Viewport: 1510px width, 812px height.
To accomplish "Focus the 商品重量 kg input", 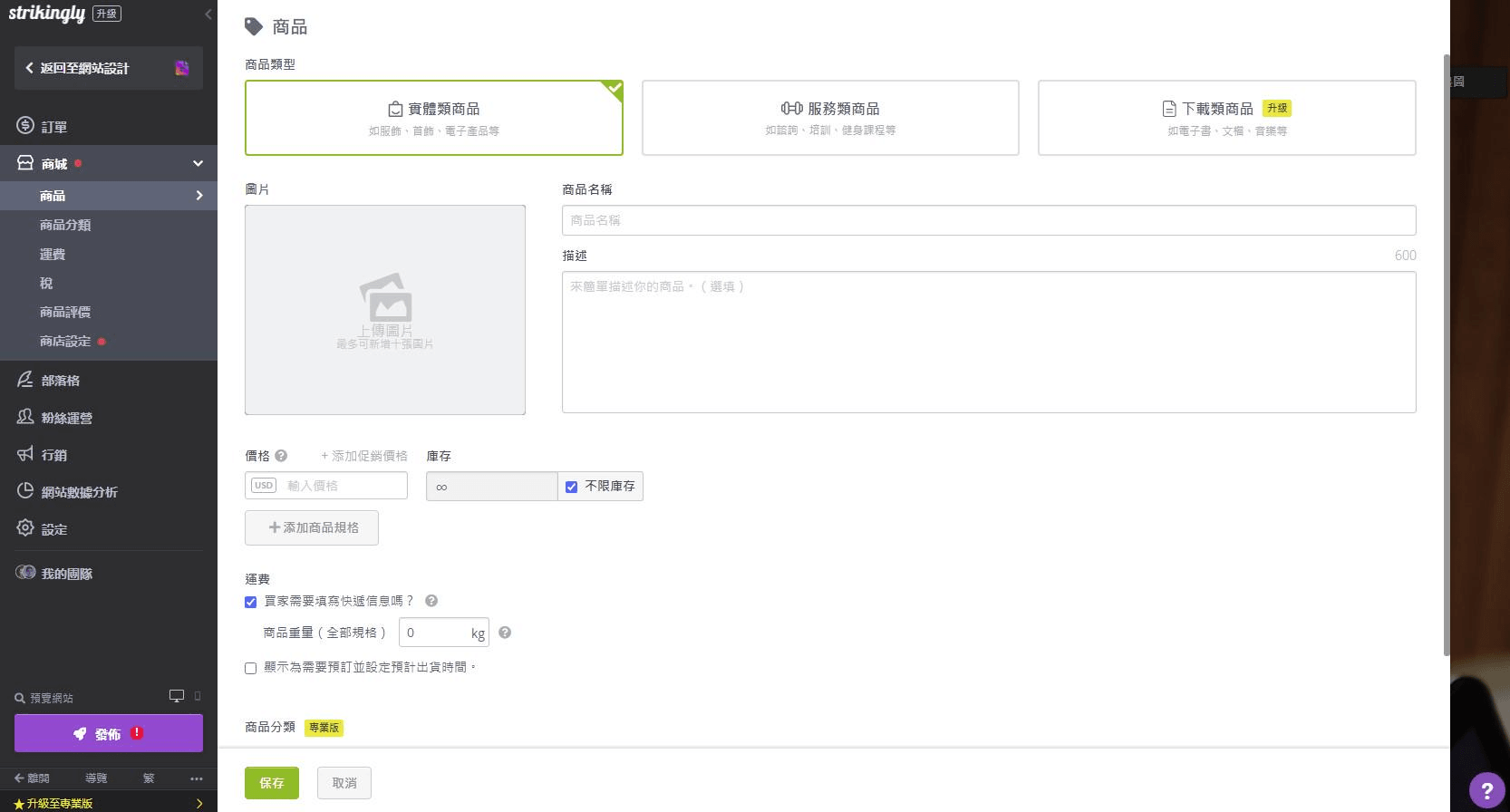I will tap(444, 633).
